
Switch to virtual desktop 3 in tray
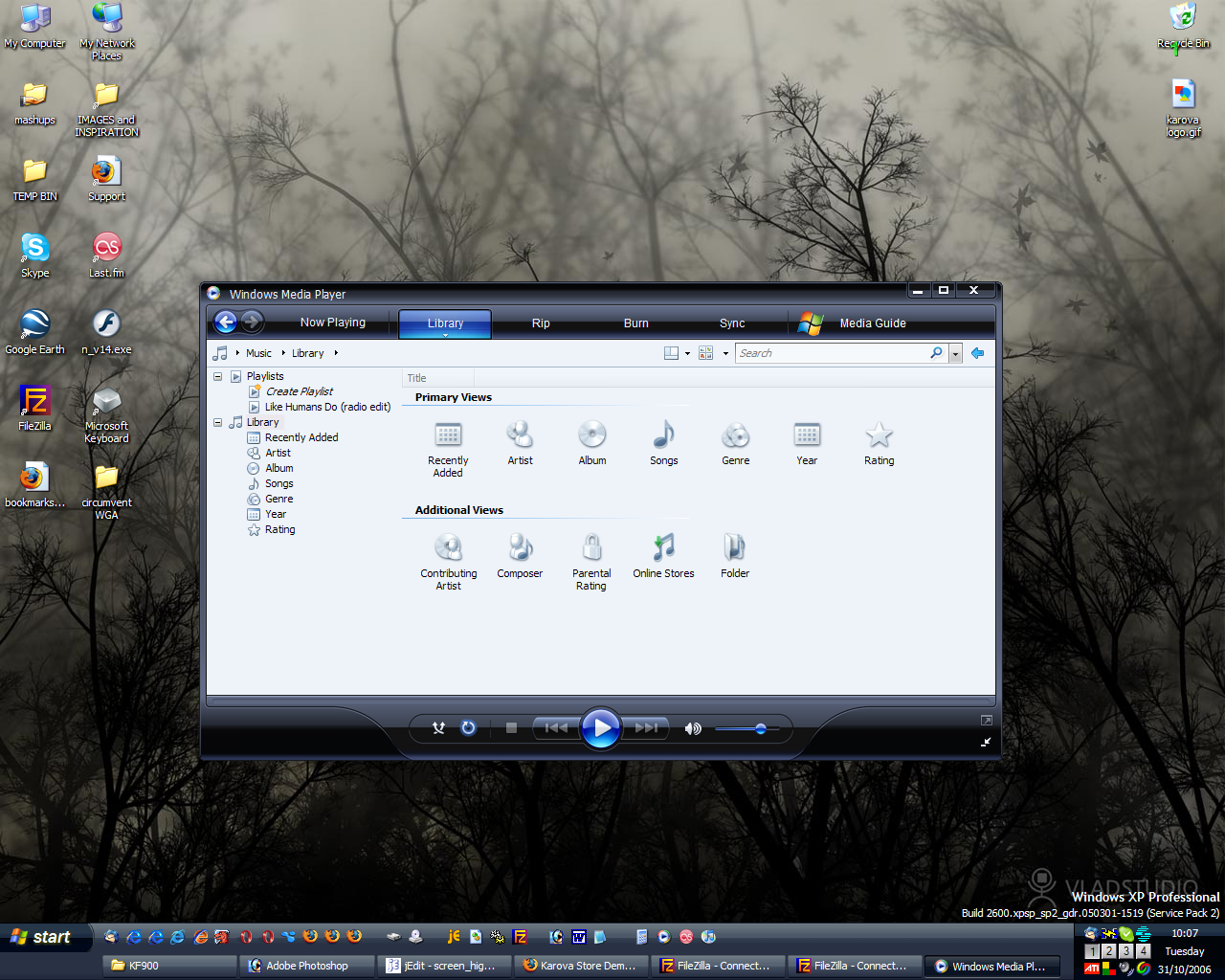pyautogui.click(x=1125, y=951)
